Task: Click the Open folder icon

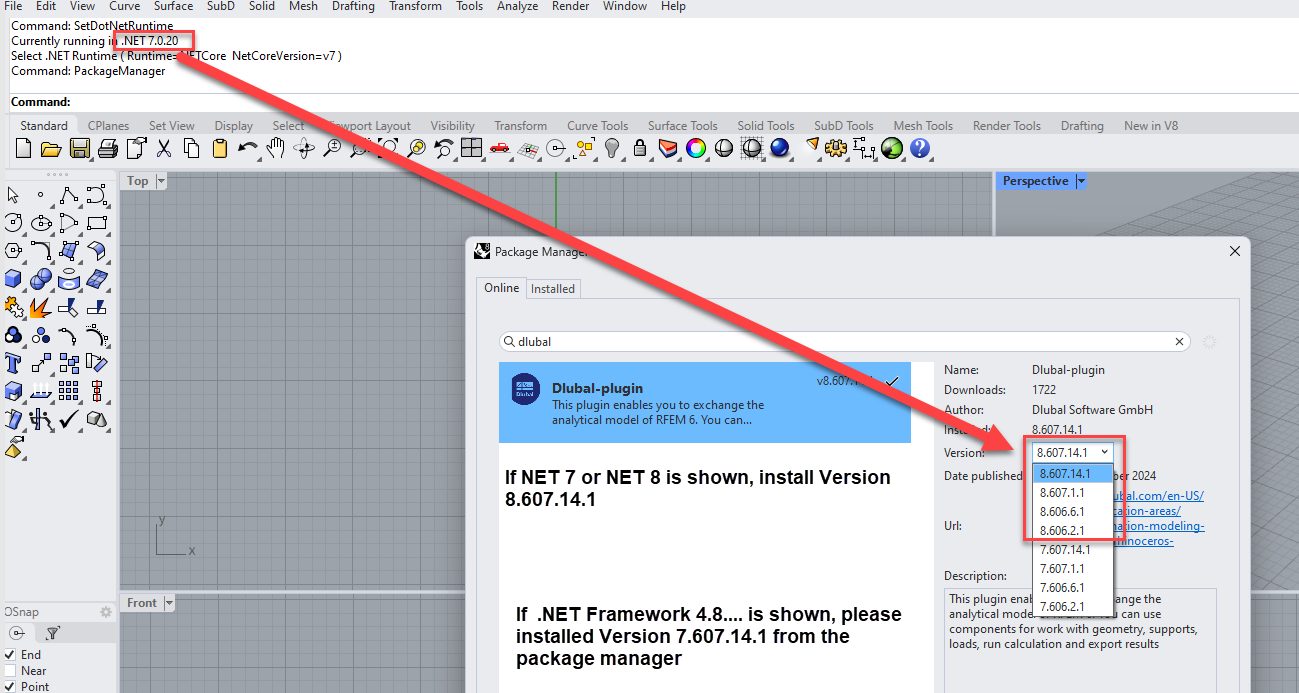Action: [x=51, y=149]
